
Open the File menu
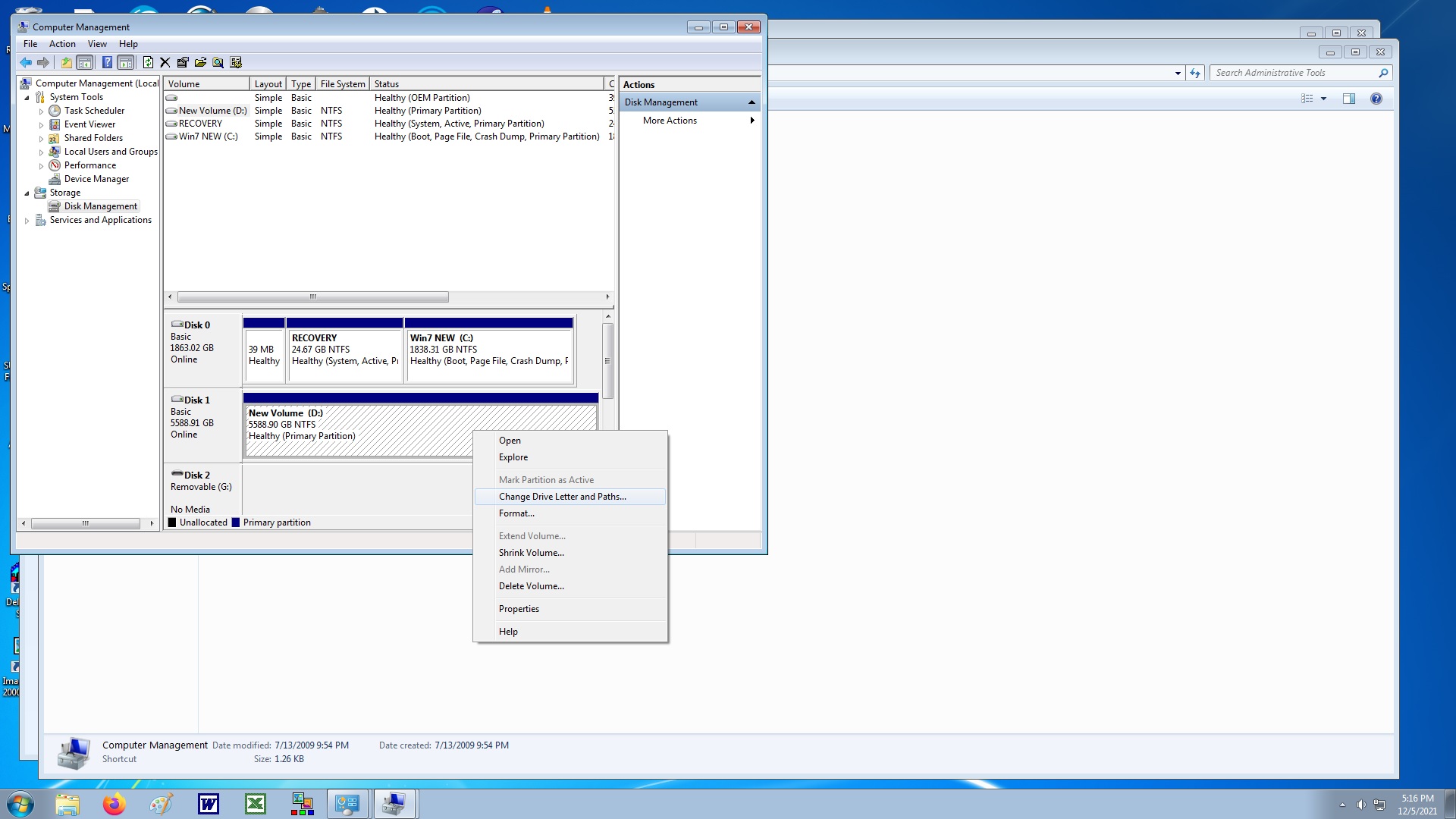[x=30, y=44]
